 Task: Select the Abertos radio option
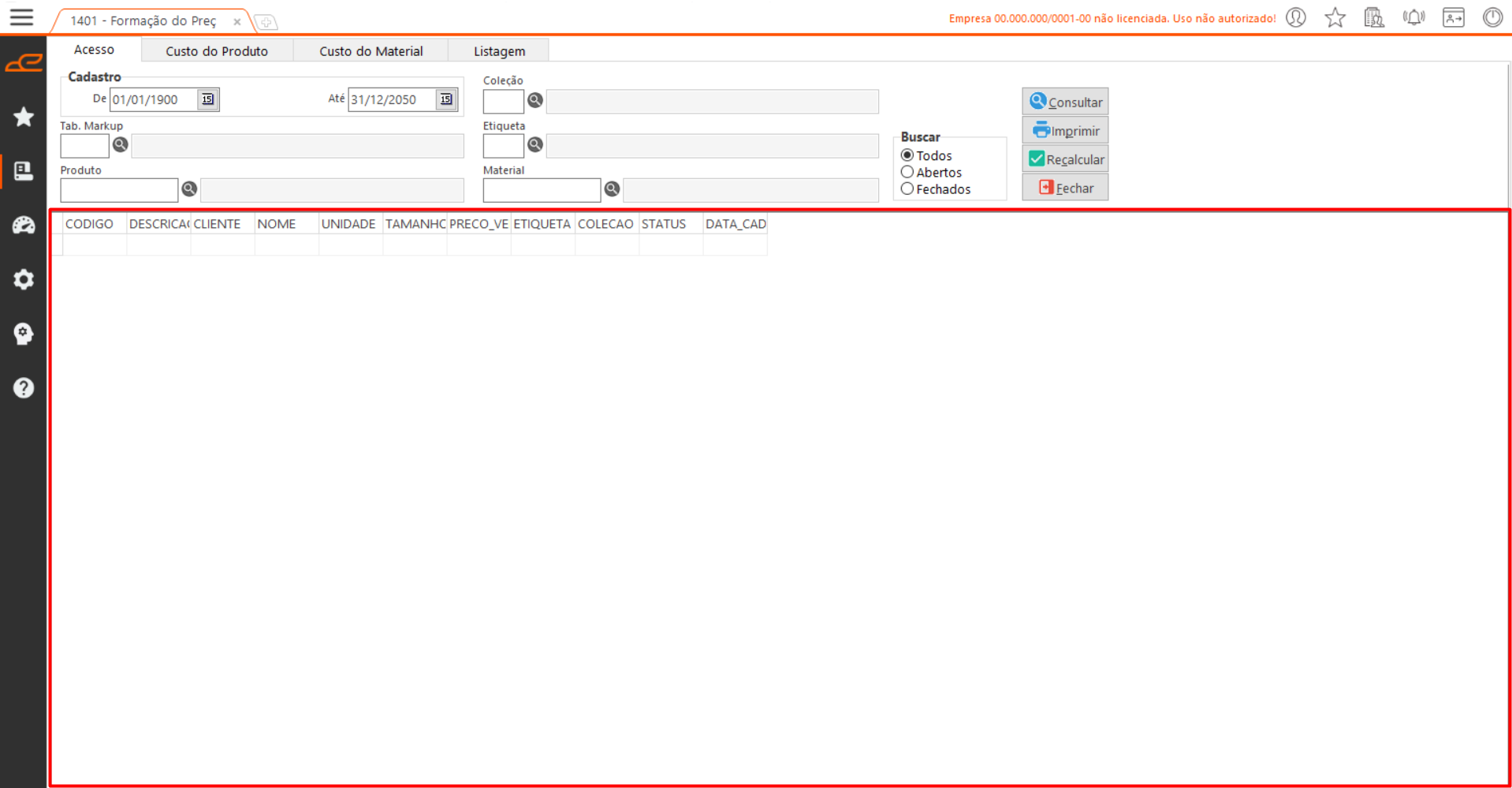[x=907, y=172]
